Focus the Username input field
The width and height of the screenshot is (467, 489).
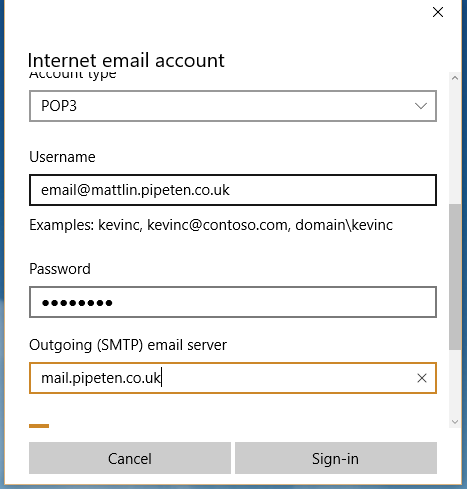pyautogui.click(x=233, y=190)
